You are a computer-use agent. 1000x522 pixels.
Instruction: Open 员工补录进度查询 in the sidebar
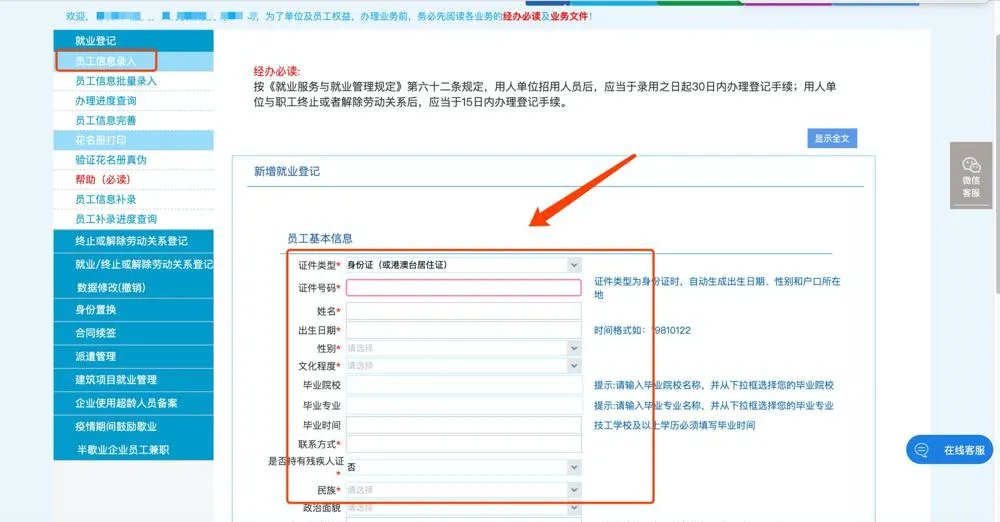(134, 220)
